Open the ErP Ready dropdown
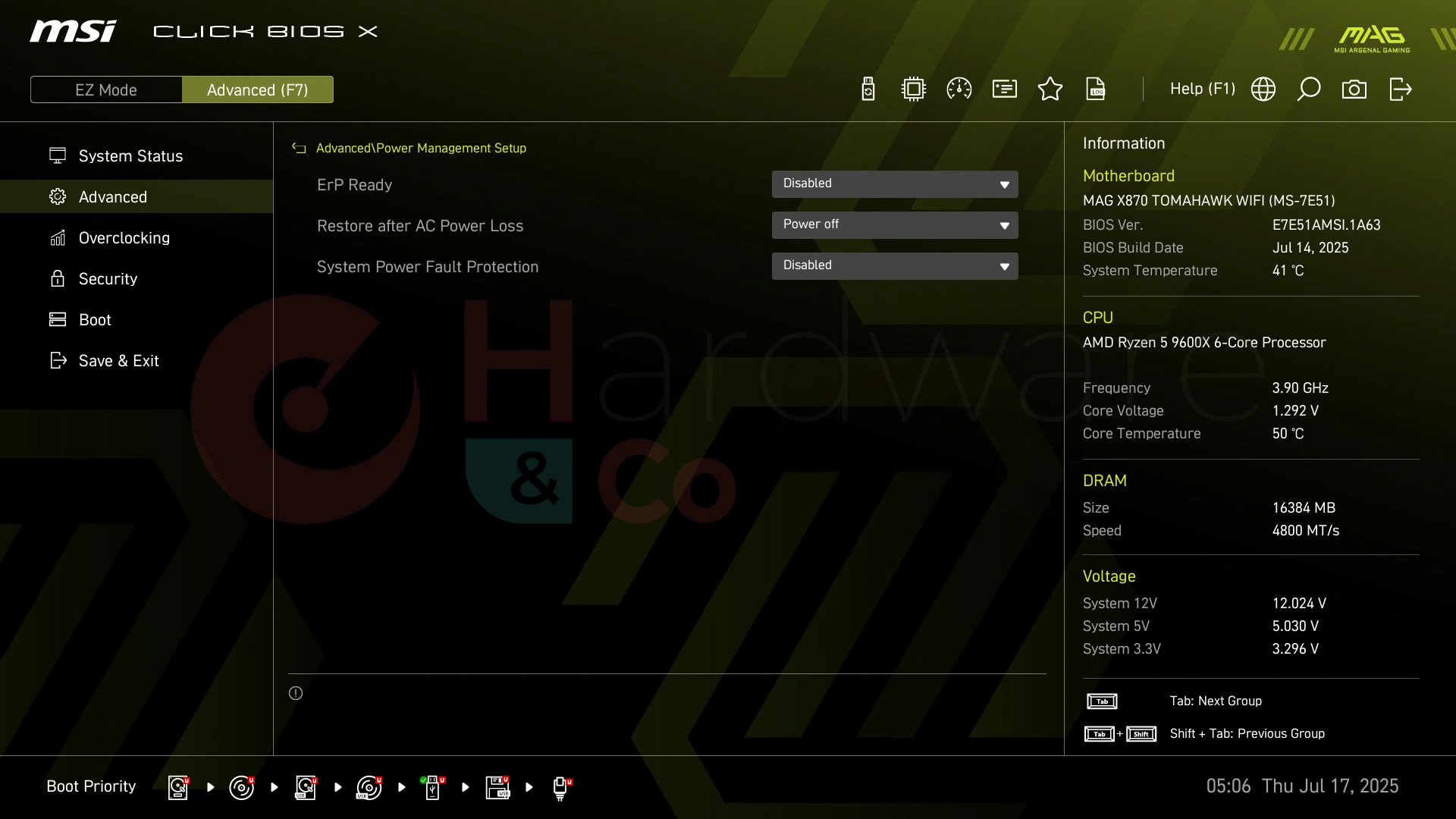Viewport: 1456px width, 819px height. pos(895,184)
